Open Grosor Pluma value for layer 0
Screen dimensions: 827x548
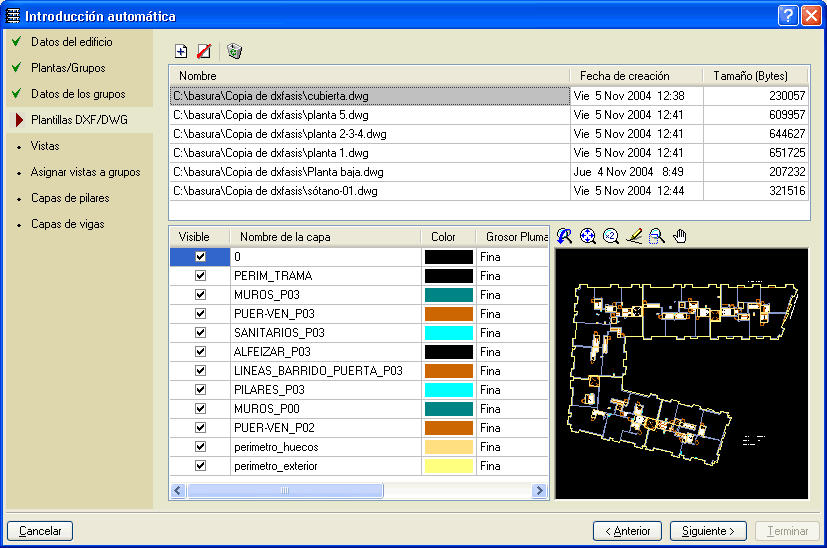coord(512,257)
